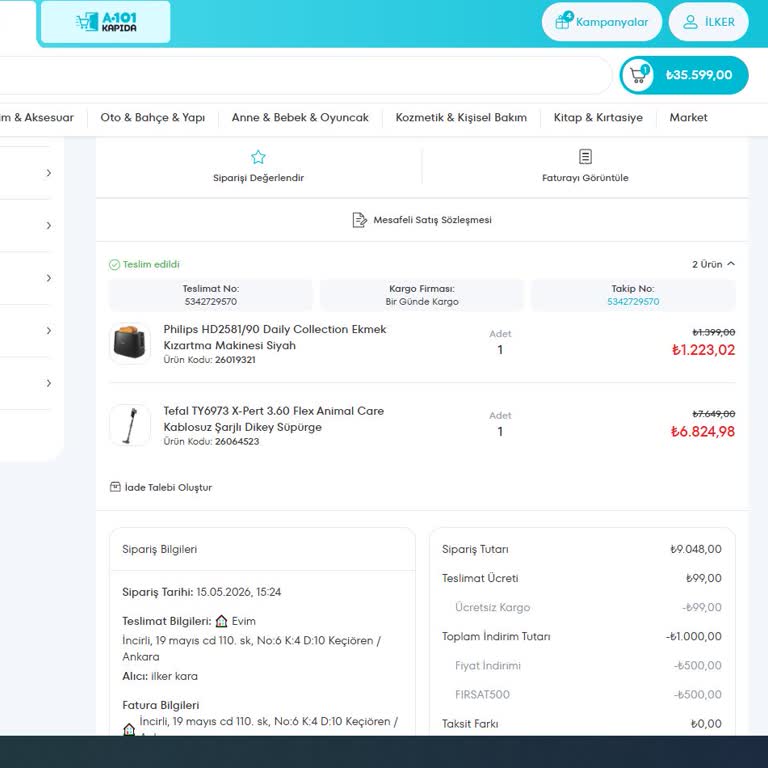
Task: Open tracking number 5342729570 link
Action: point(633,302)
